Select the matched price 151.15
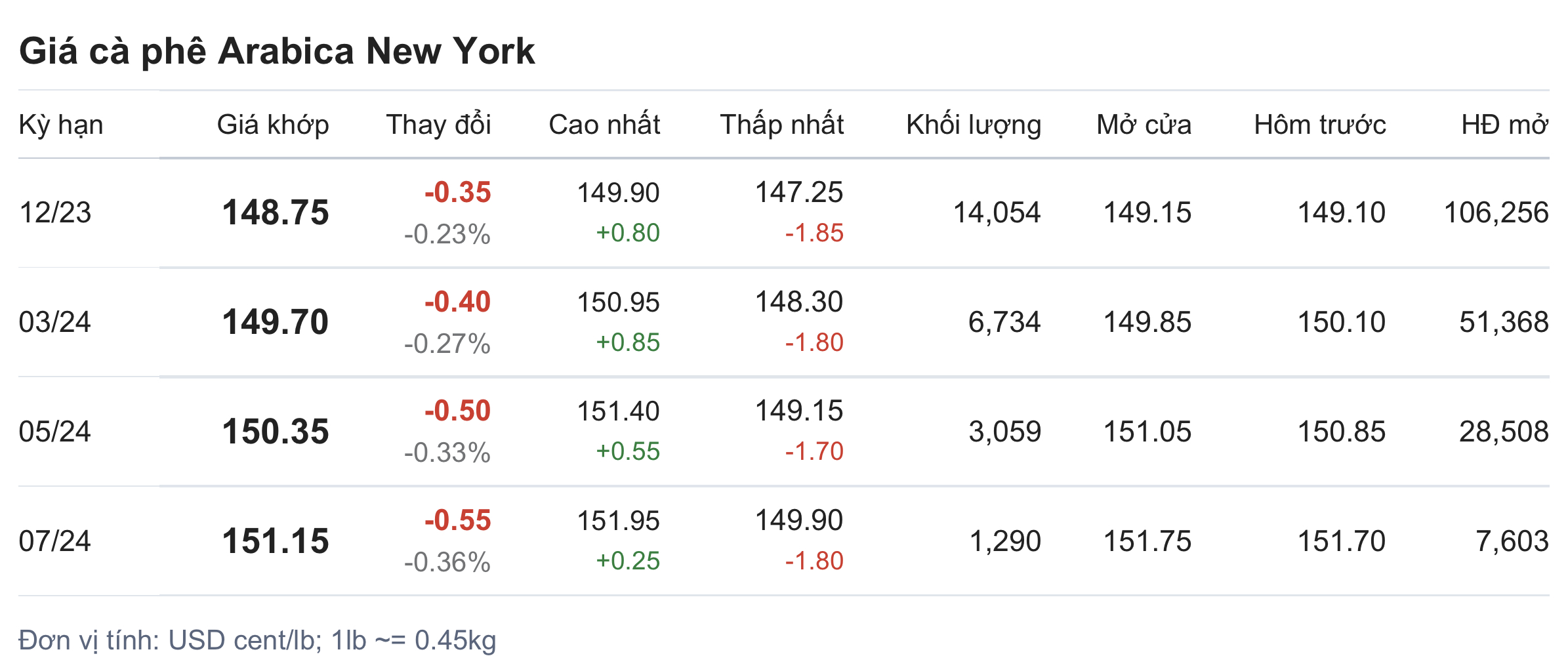Image resolution: width=1568 pixels, height=656 pixels. tap(276, 541)
